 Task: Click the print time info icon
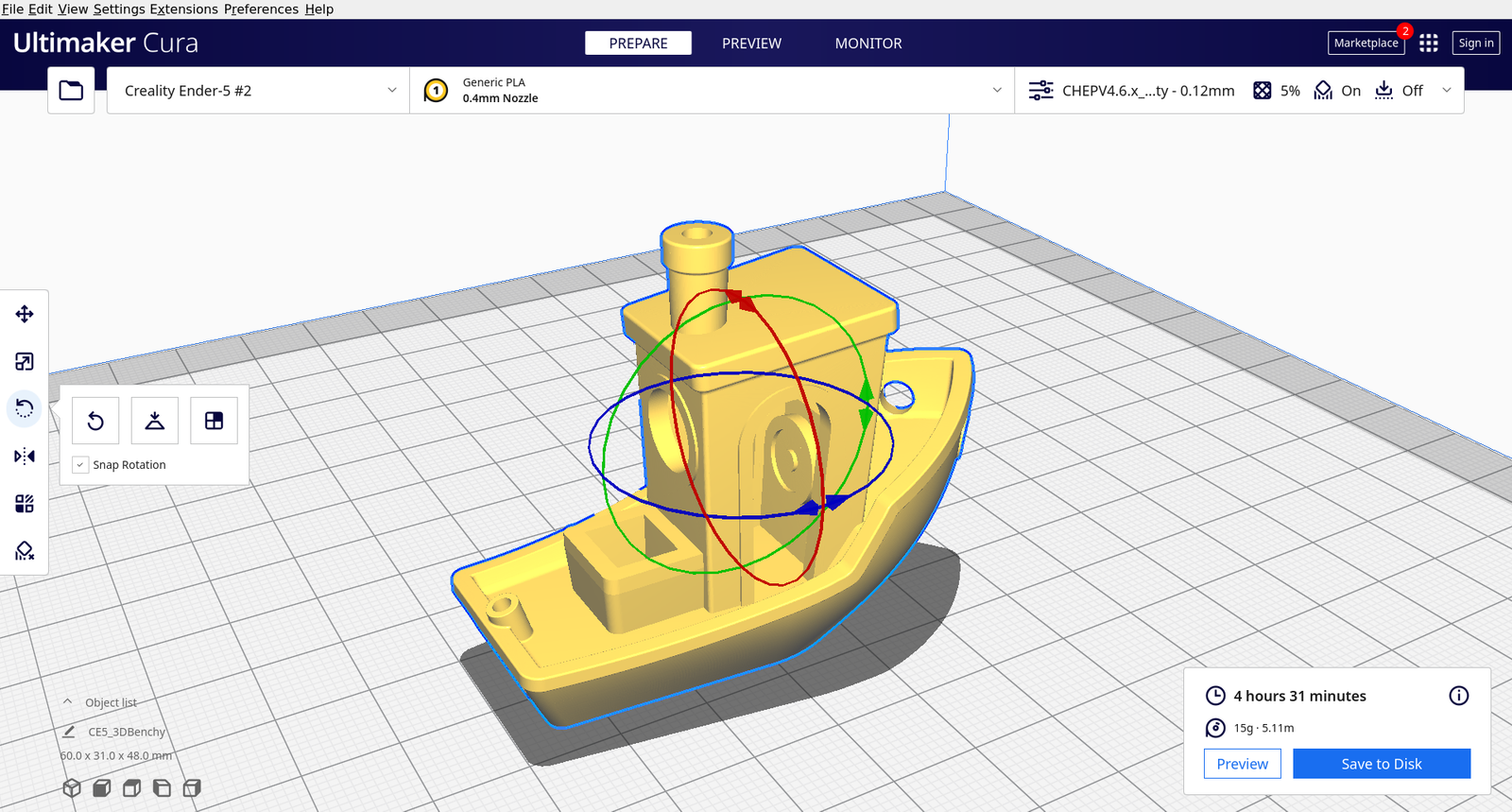1459,696
